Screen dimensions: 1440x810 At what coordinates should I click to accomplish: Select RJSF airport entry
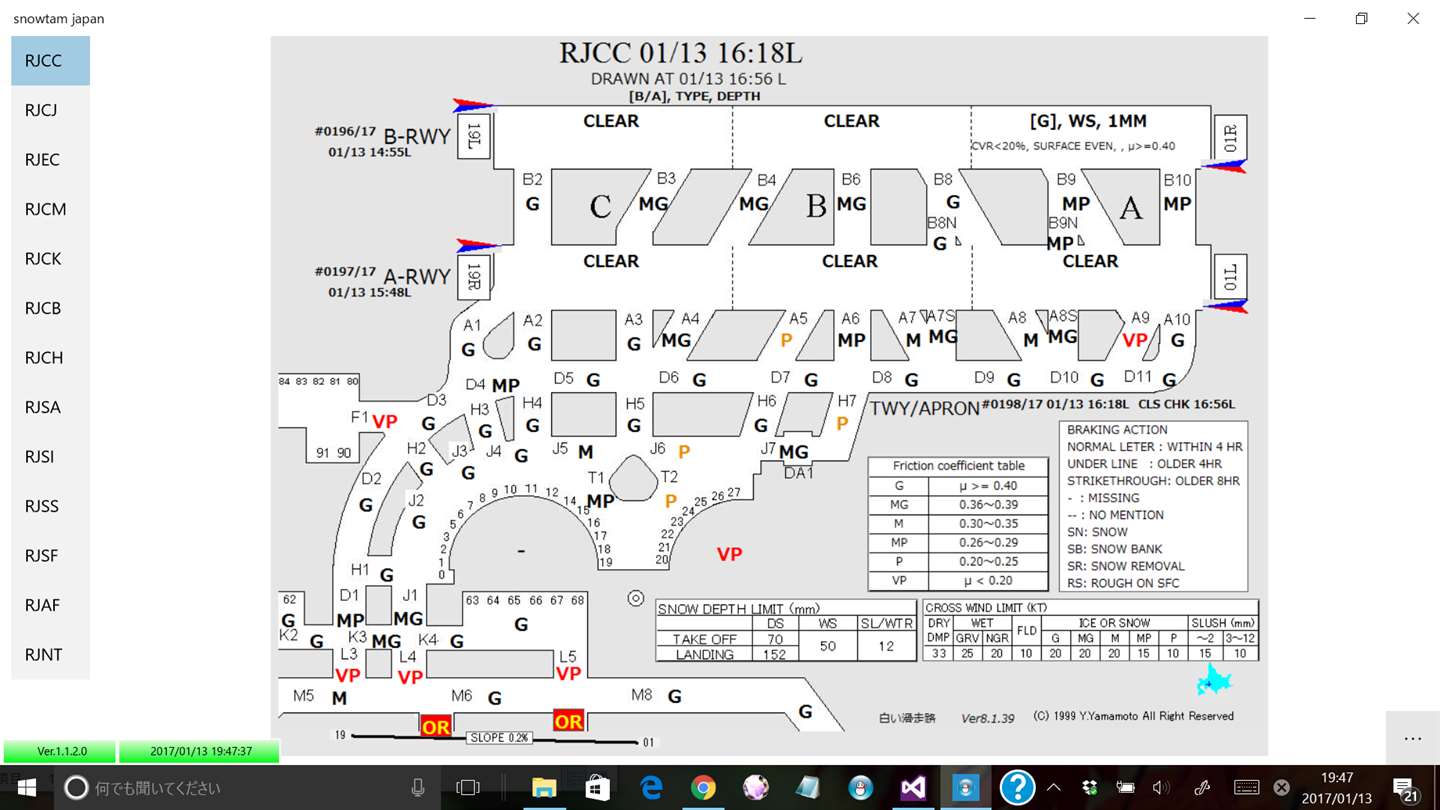tap(50, 556)
